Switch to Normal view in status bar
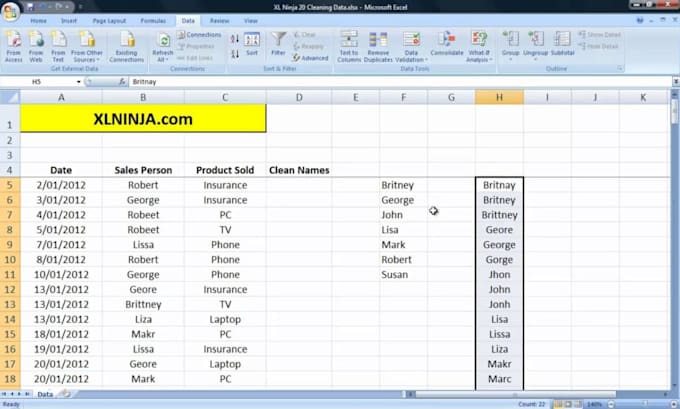The height and width of the screenshot is (409, 680). pos(559,404)
